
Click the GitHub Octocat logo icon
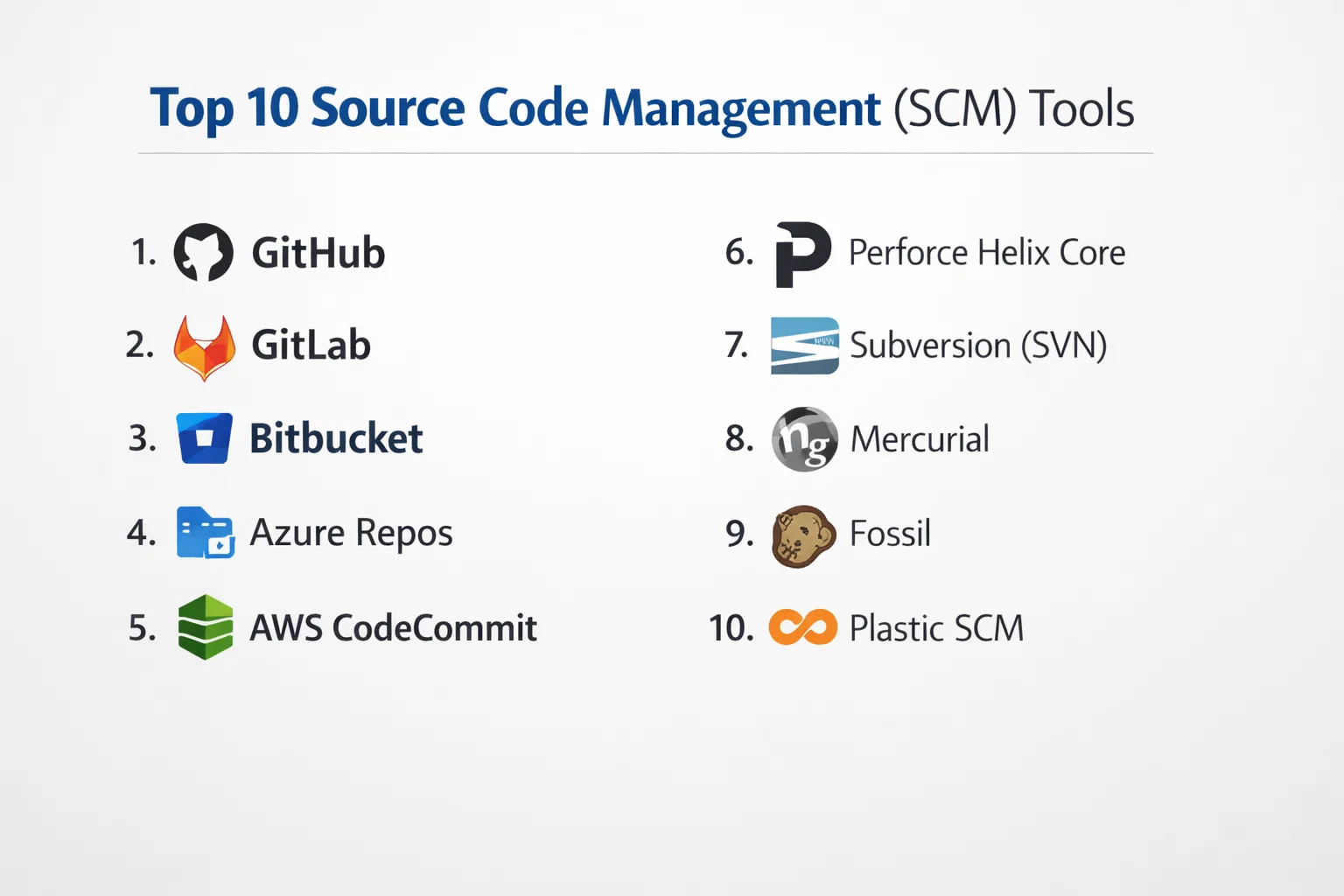(203, 253)
